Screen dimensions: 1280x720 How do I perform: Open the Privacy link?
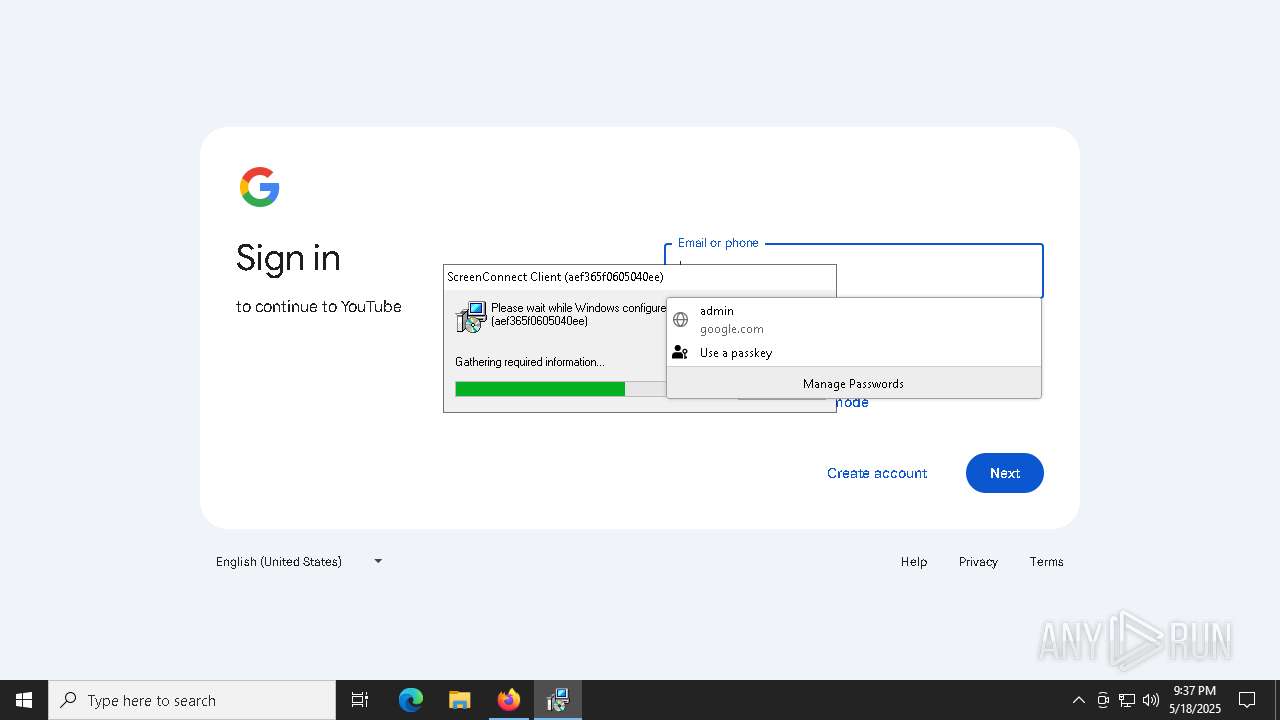(x=978, y=562)
